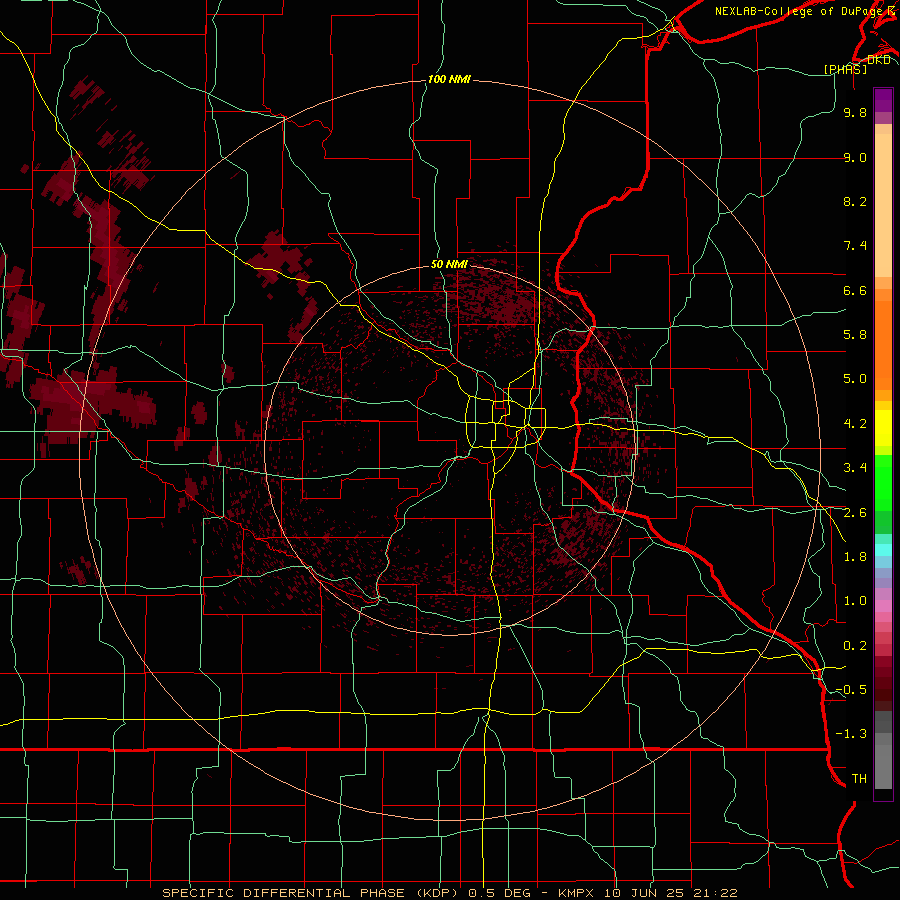Click the [PHAS] label above the color scale

coord(845,69)
